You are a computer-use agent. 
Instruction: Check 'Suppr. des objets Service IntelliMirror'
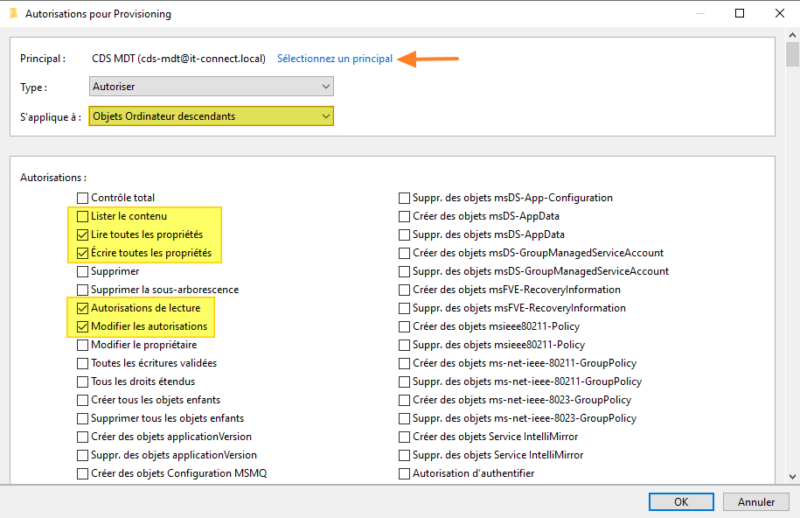[x=404, y=455]
